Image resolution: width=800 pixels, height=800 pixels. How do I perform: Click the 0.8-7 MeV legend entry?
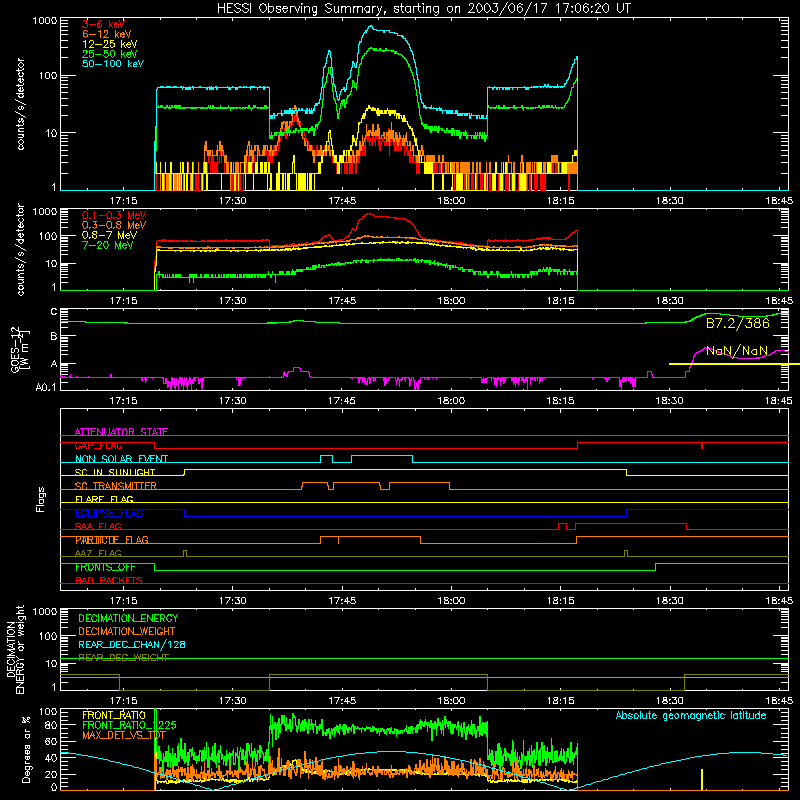click(109, 236)
